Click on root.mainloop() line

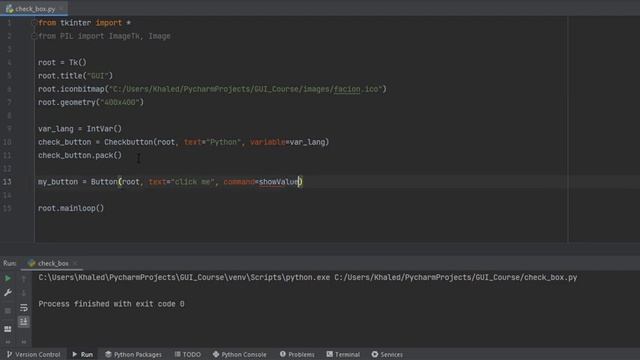[x=71, y=209]
